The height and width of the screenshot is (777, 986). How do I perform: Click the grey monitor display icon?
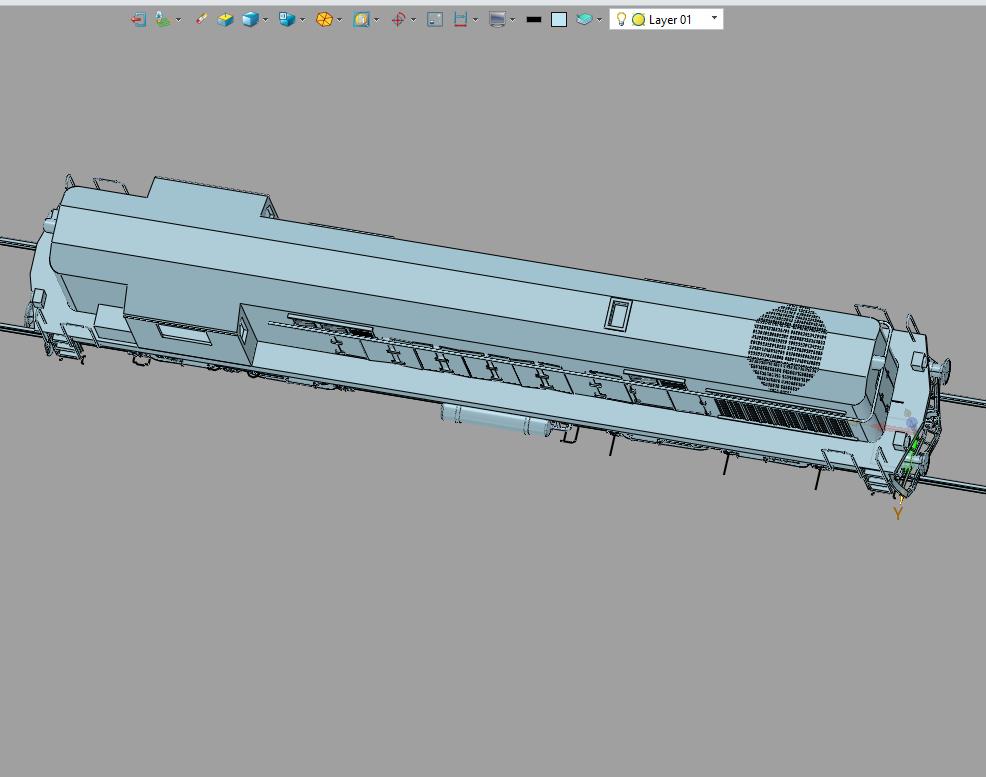(x=497, y=19)
